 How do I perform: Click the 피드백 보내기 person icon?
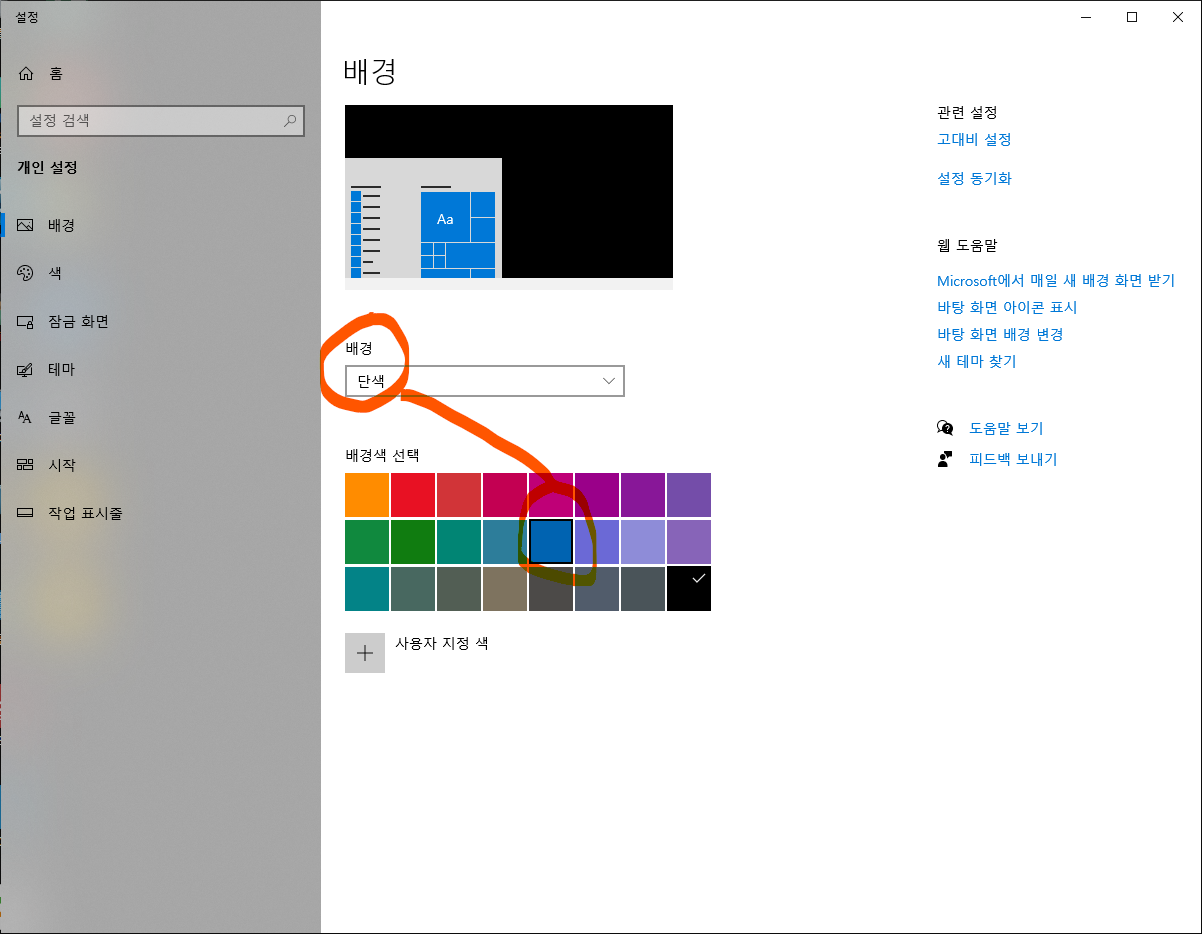945,459
